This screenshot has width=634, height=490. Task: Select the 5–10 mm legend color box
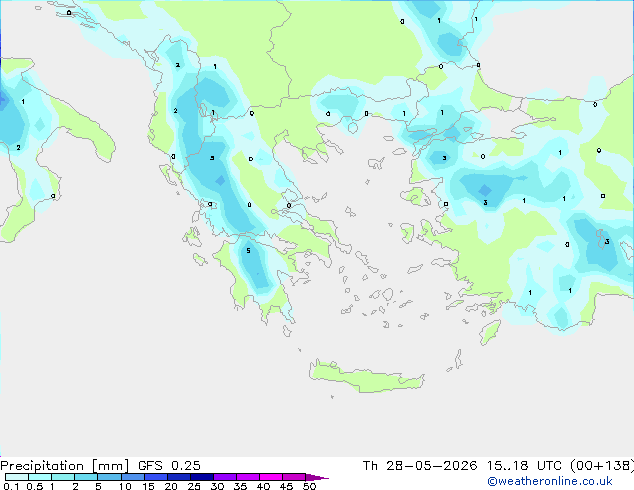coord(109,477)
